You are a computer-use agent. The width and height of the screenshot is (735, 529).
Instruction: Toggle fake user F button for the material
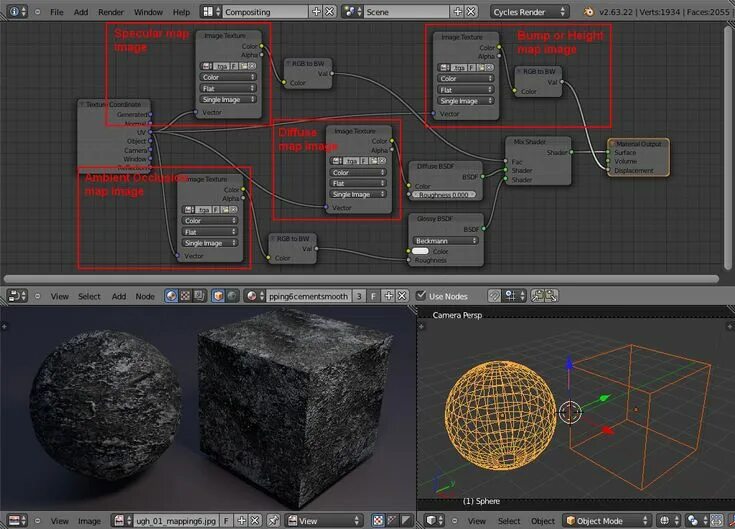[373, 296]
